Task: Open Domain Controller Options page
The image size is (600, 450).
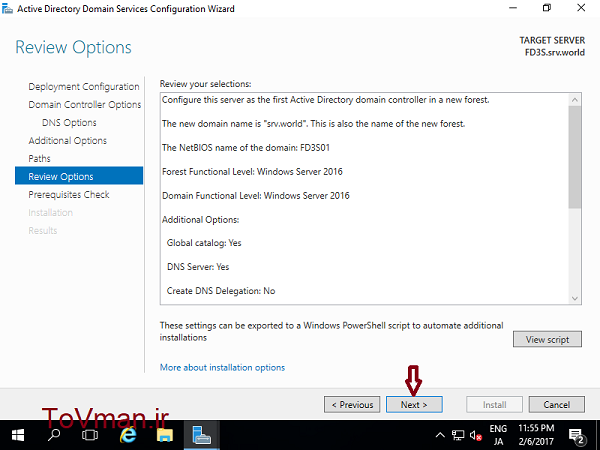Action: [x=85, y=105]
